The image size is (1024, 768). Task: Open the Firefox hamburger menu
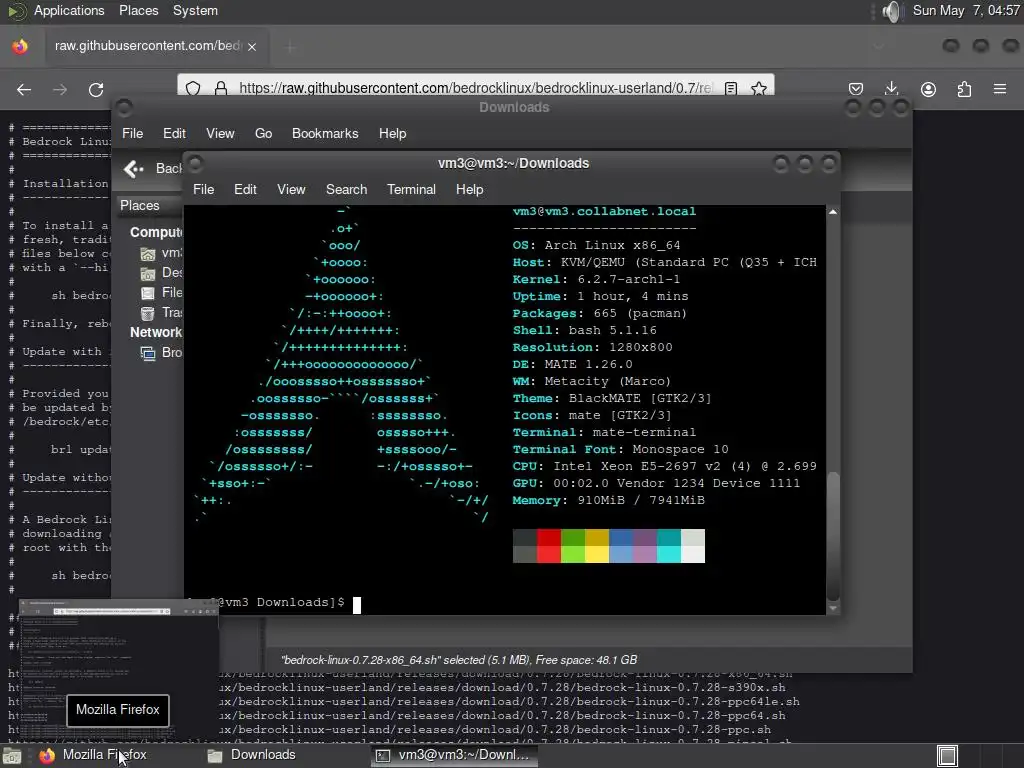tap(1000, 89)
